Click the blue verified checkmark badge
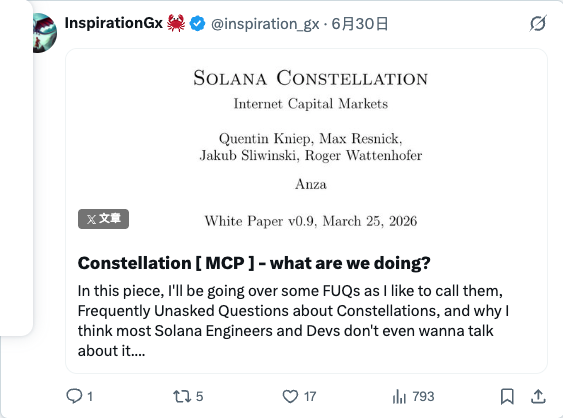This screenshot has height=418, width=563. (197, 24)
